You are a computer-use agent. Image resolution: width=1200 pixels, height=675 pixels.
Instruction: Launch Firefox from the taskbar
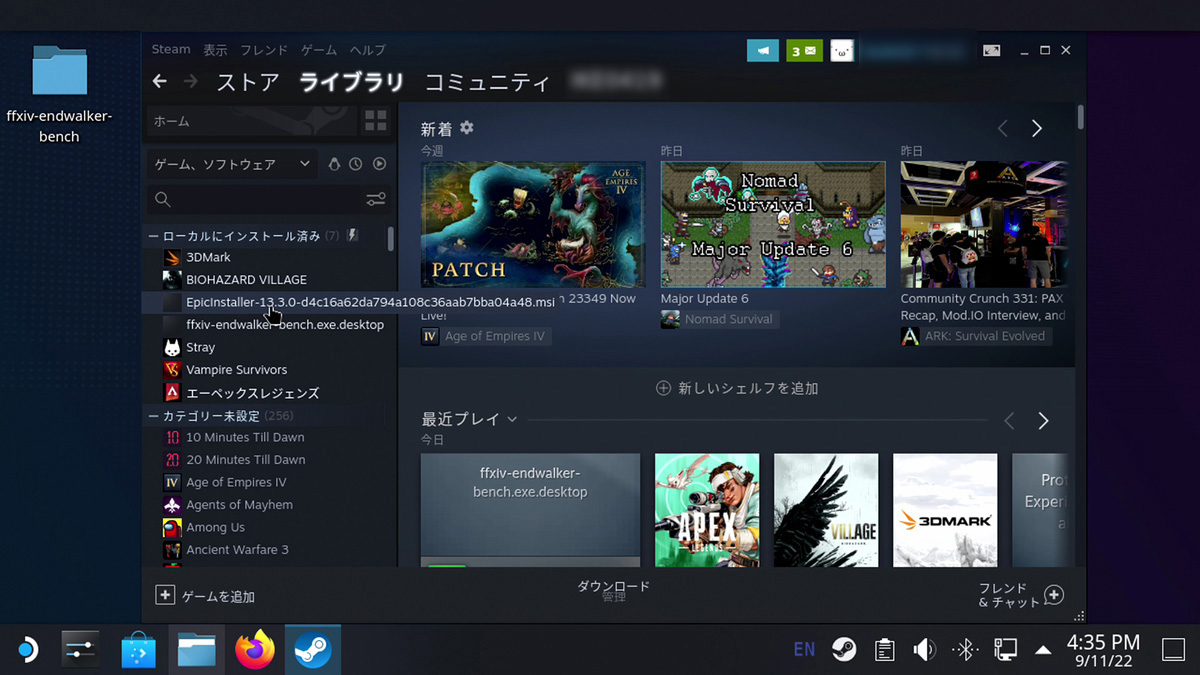pyautogui.click(x=255, y=650)
